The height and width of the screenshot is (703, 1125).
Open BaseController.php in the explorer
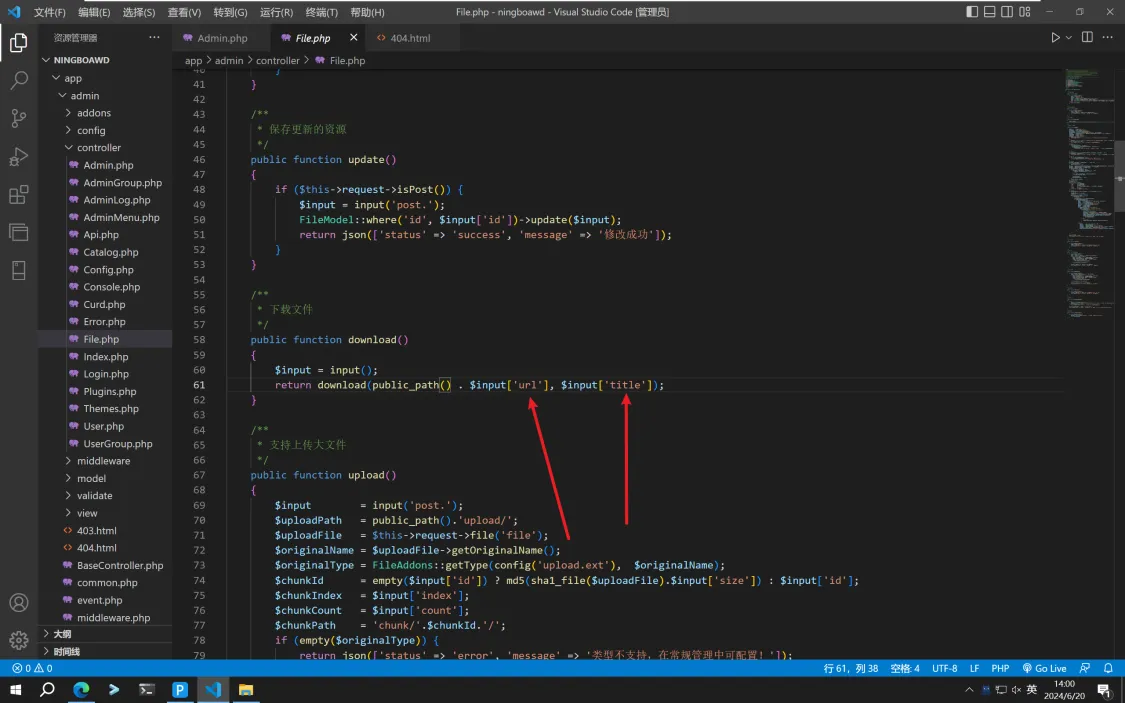(120, 565)
